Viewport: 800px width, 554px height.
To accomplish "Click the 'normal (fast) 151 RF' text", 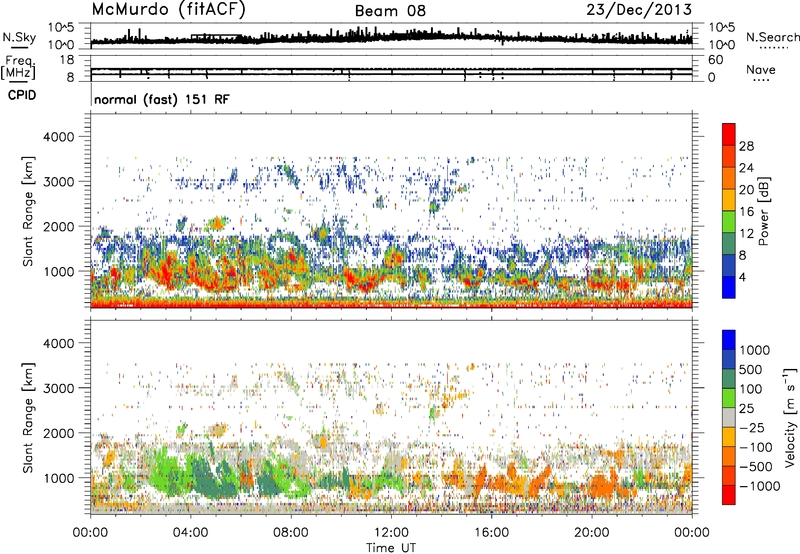I will [162, 99].
